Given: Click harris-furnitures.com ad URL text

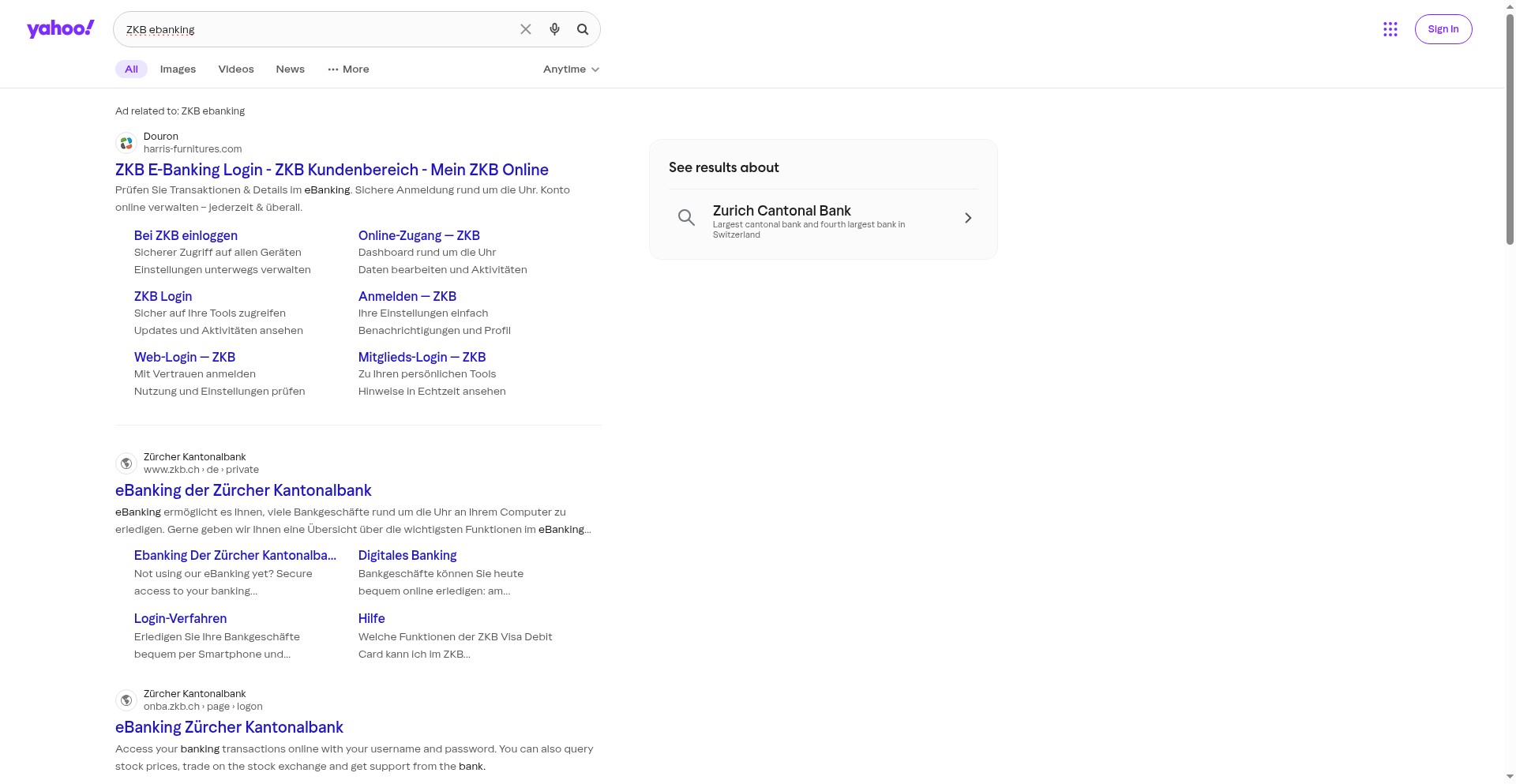Looking at the screenshot, I should [x=193, y=149].
